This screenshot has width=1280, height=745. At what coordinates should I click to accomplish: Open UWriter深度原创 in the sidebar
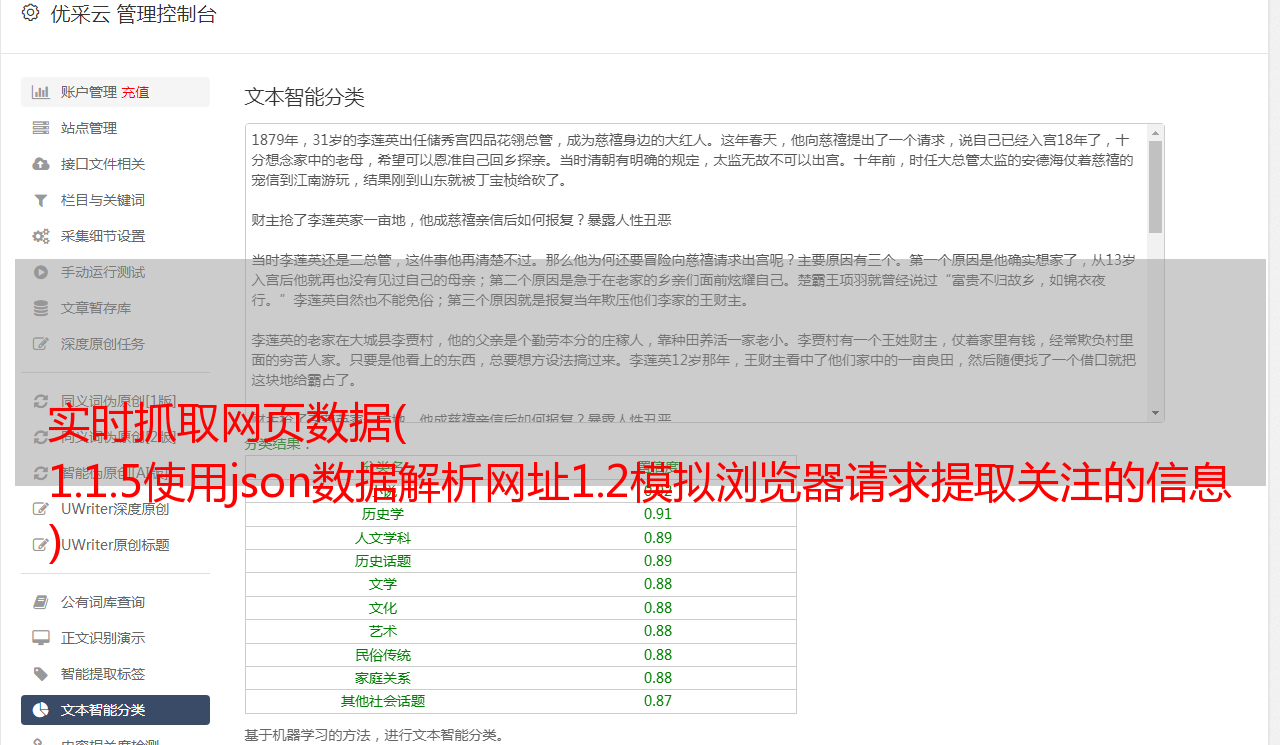coord(115,509)
